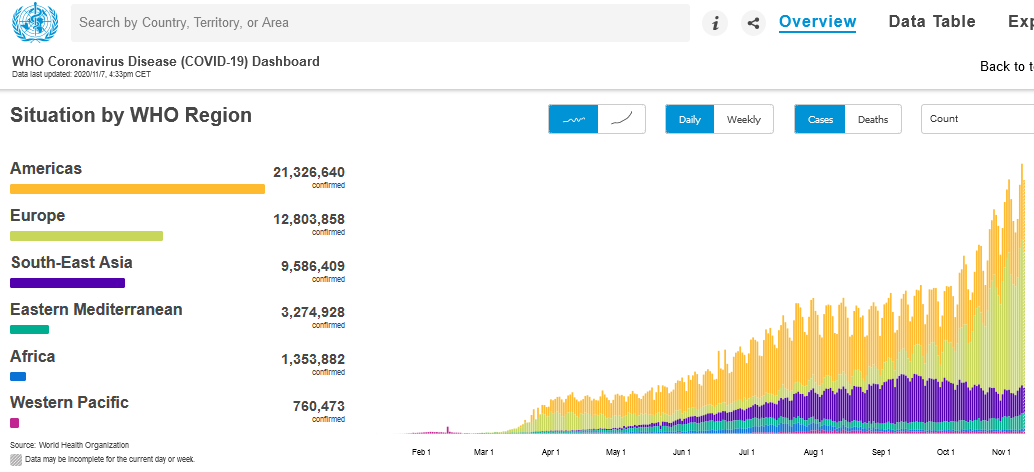Image resolution: width=1034 pixels, height=472 pixels.
Task: Select the Western Pacific region label
Action: 69,402
